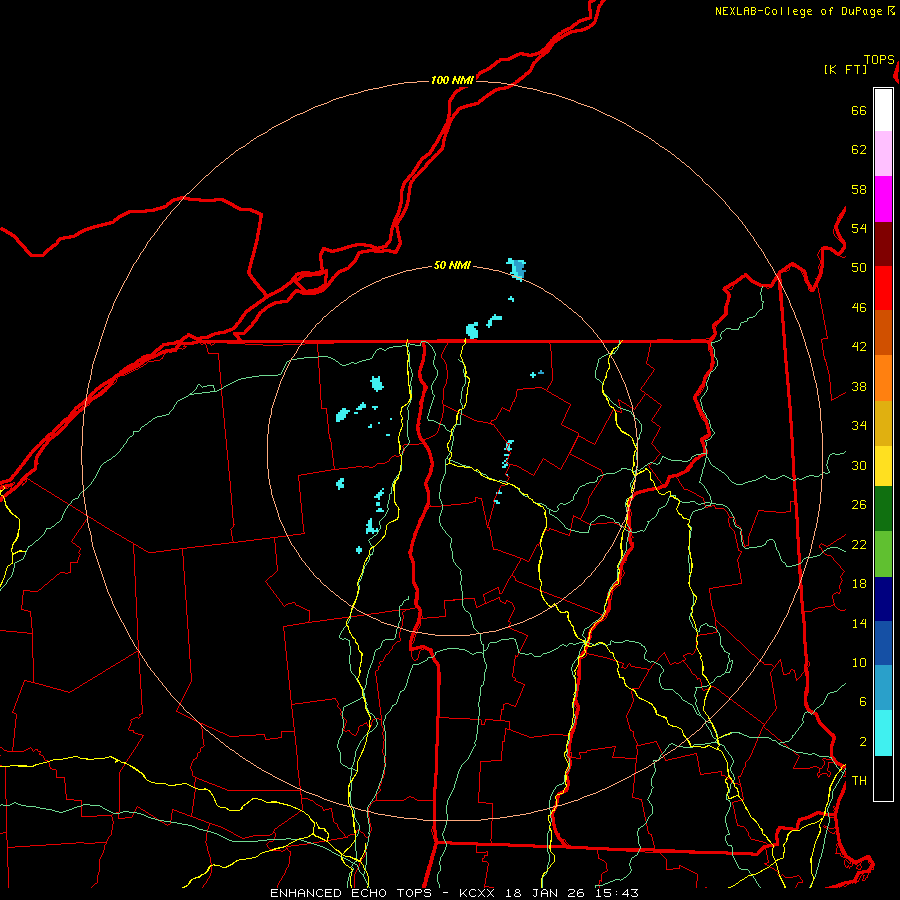Click the 38 legend value

[x=859, y=387]
